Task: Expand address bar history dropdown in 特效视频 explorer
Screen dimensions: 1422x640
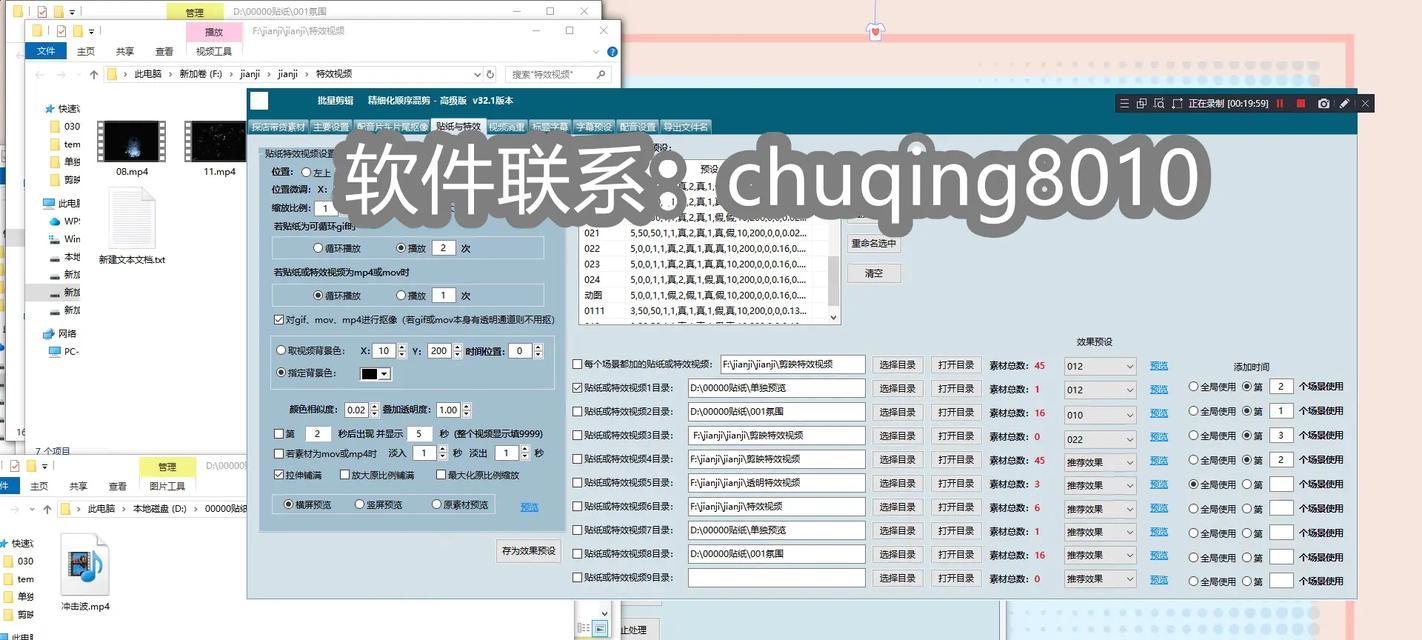Action: tap(478, 74)
